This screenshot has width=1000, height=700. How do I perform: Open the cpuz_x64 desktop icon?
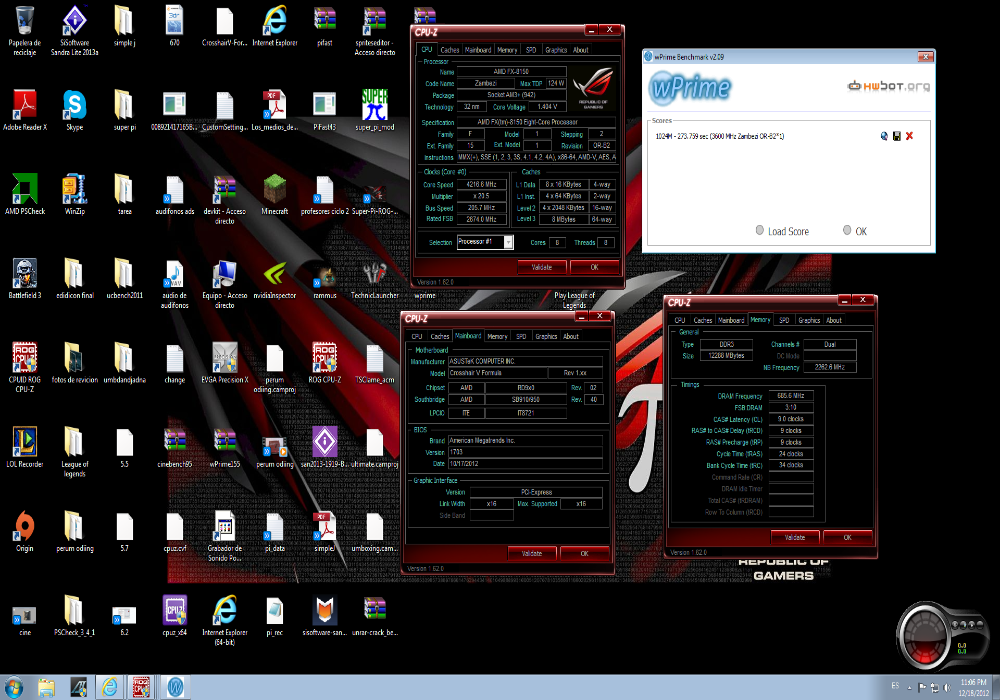[175, 615]
